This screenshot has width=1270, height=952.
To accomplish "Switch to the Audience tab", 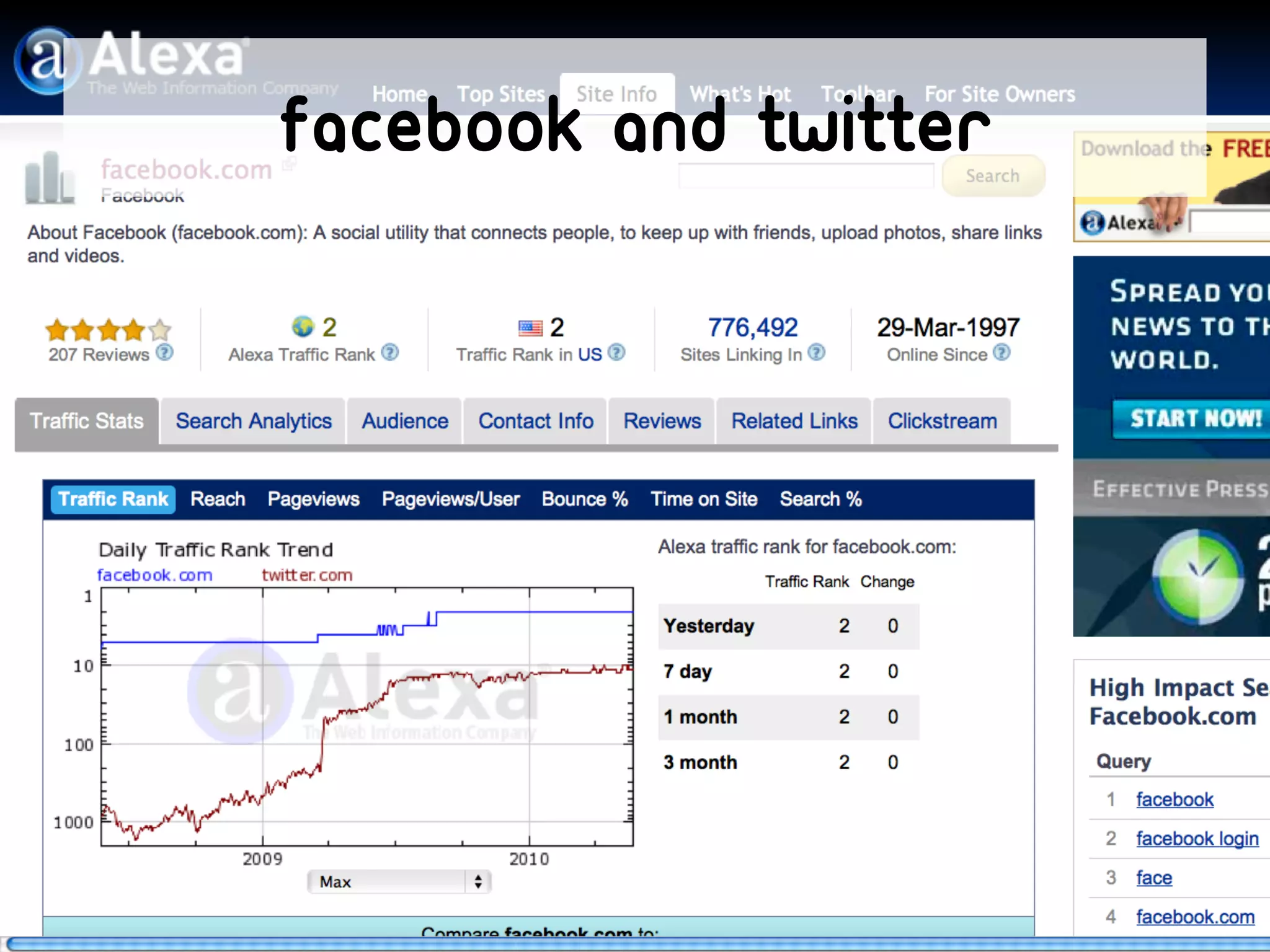I will (405, 421).
